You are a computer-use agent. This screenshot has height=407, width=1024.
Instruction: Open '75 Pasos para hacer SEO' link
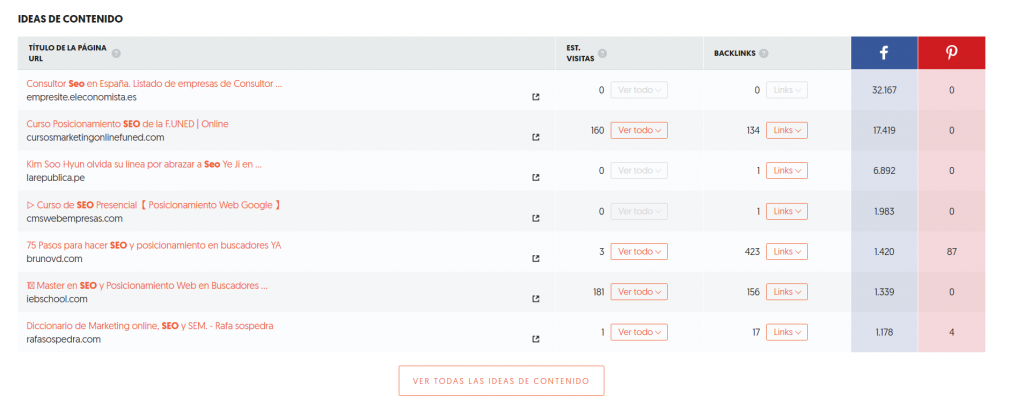pos(154,246)
